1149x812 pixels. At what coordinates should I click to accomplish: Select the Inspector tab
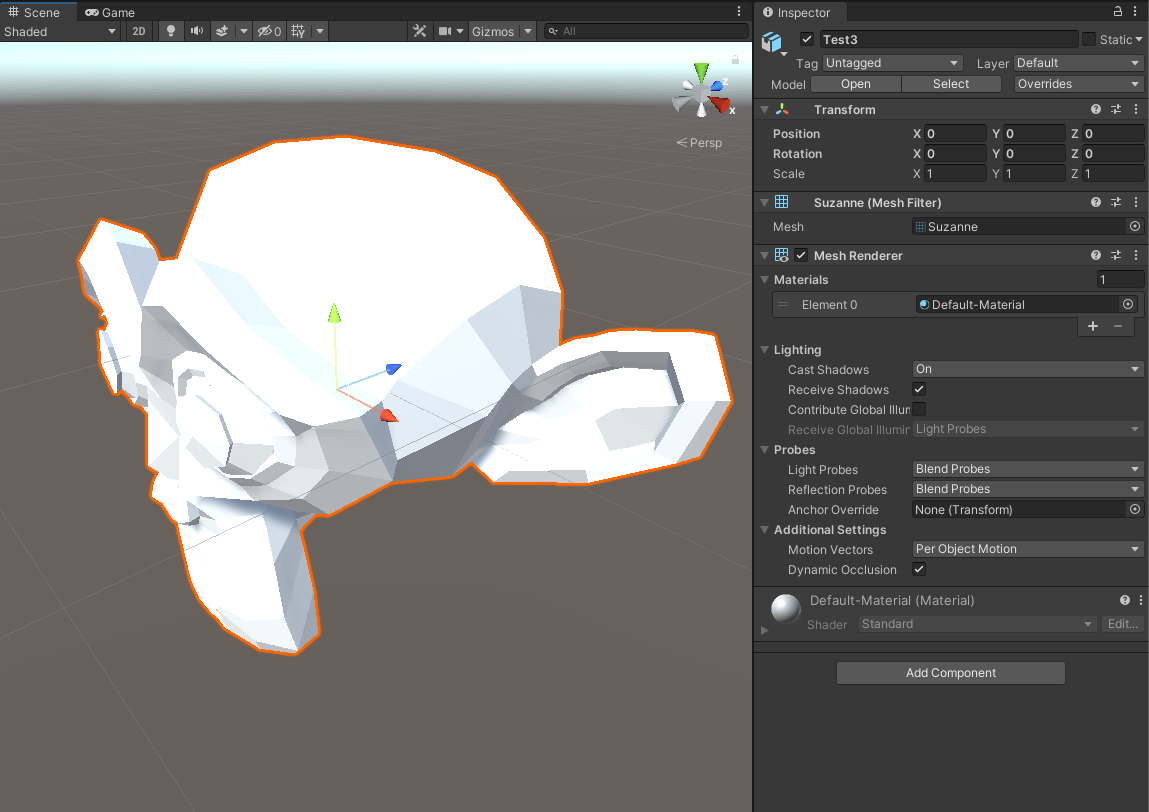point(797,12)
